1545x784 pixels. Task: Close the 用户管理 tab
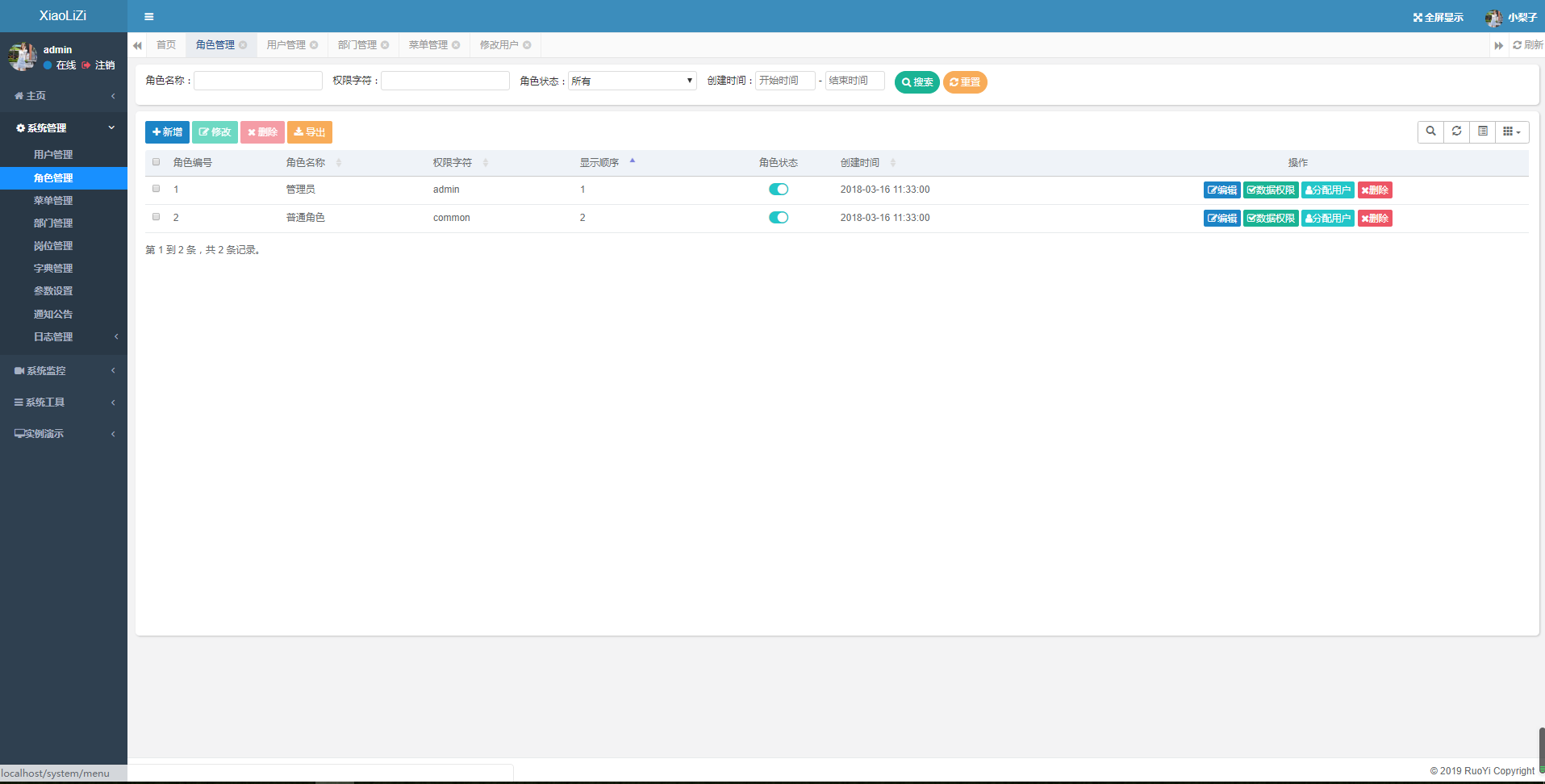click(x=314, y=45)
